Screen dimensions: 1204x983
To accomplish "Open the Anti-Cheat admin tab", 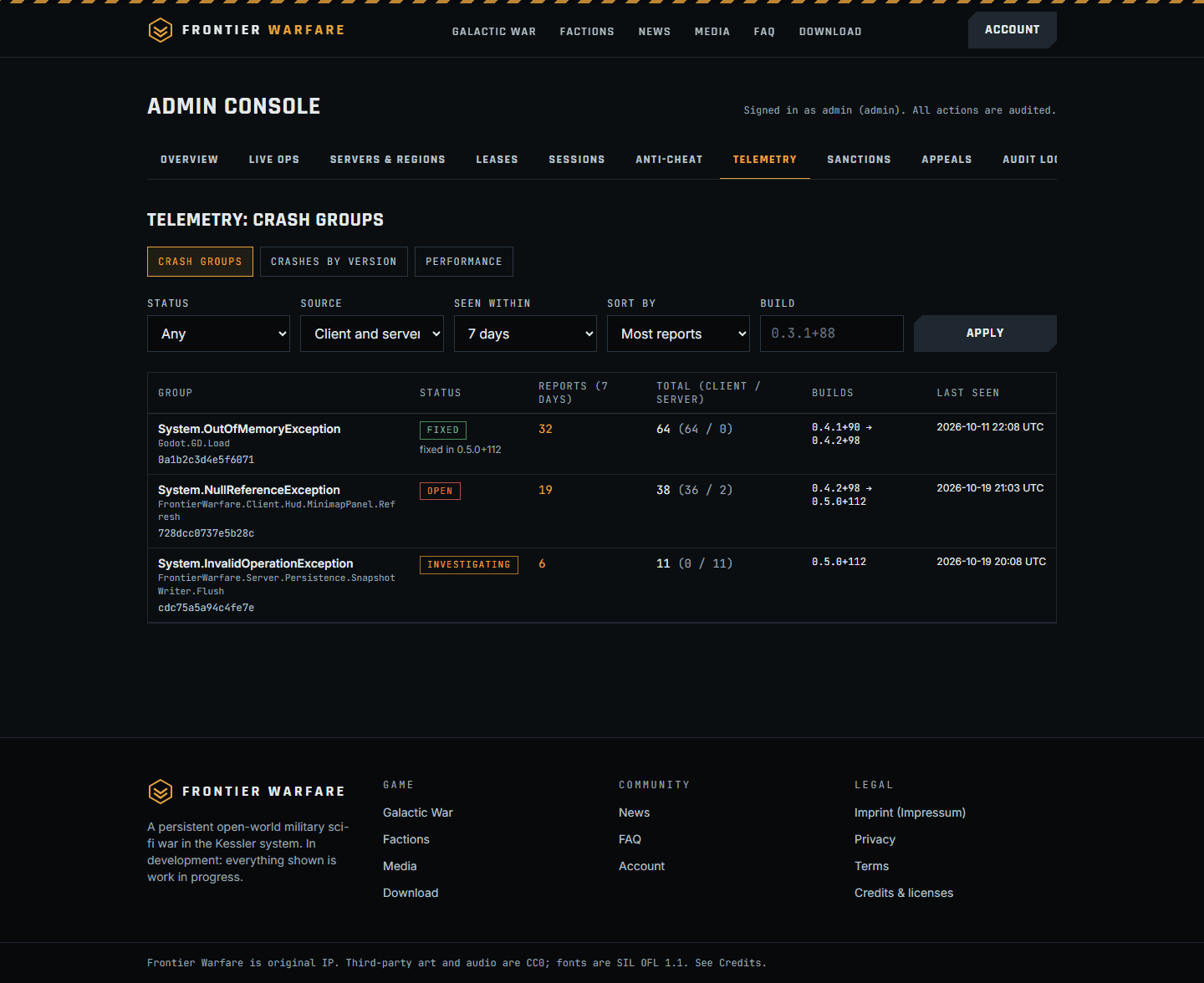I will (x=669, y=160).
